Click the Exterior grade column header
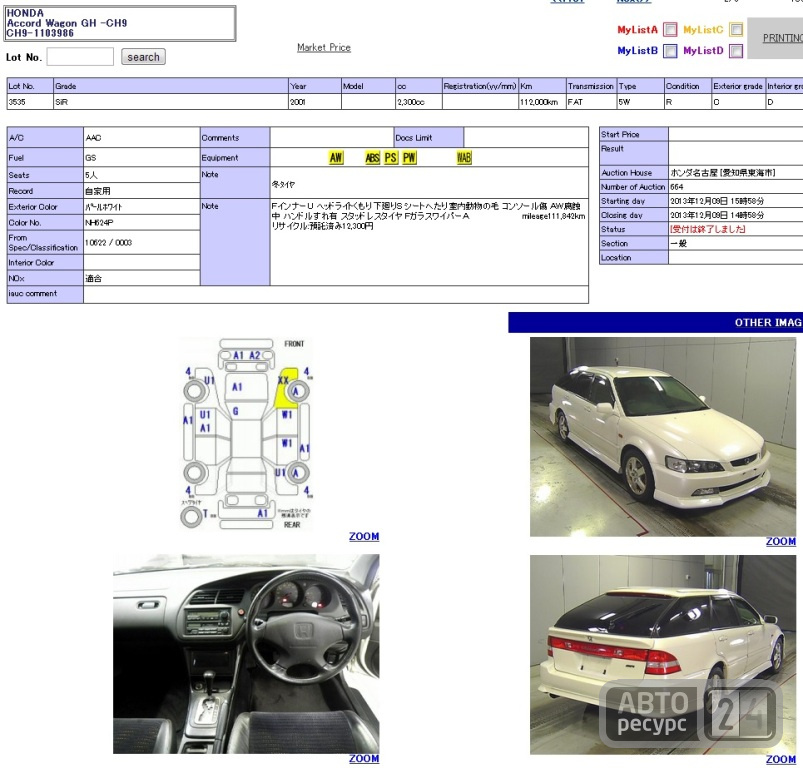Screen dimensions: 803x768 [x=738, y=86]
